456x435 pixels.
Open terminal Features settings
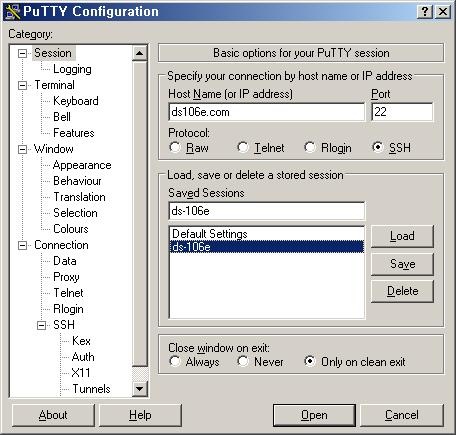click(x=74, y=133)
